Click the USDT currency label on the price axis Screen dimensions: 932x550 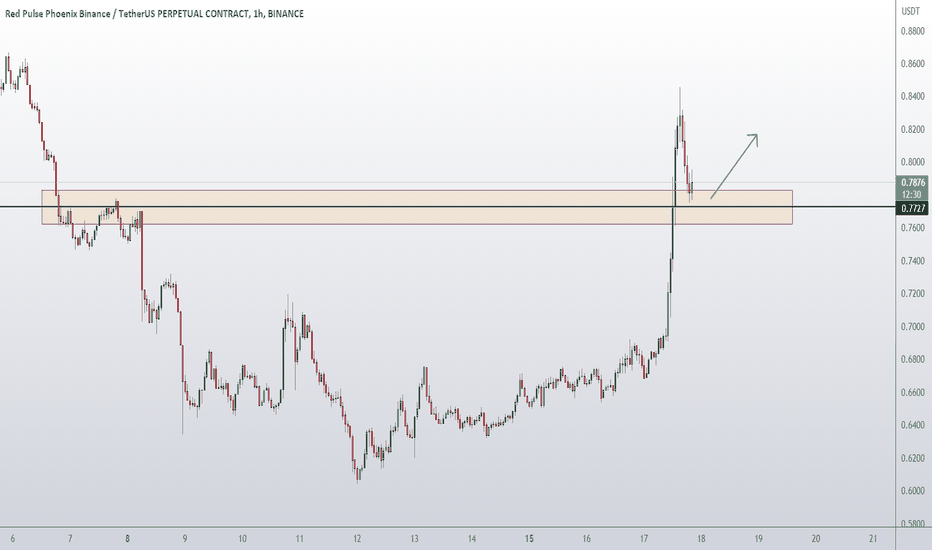[x=911, y=11]
